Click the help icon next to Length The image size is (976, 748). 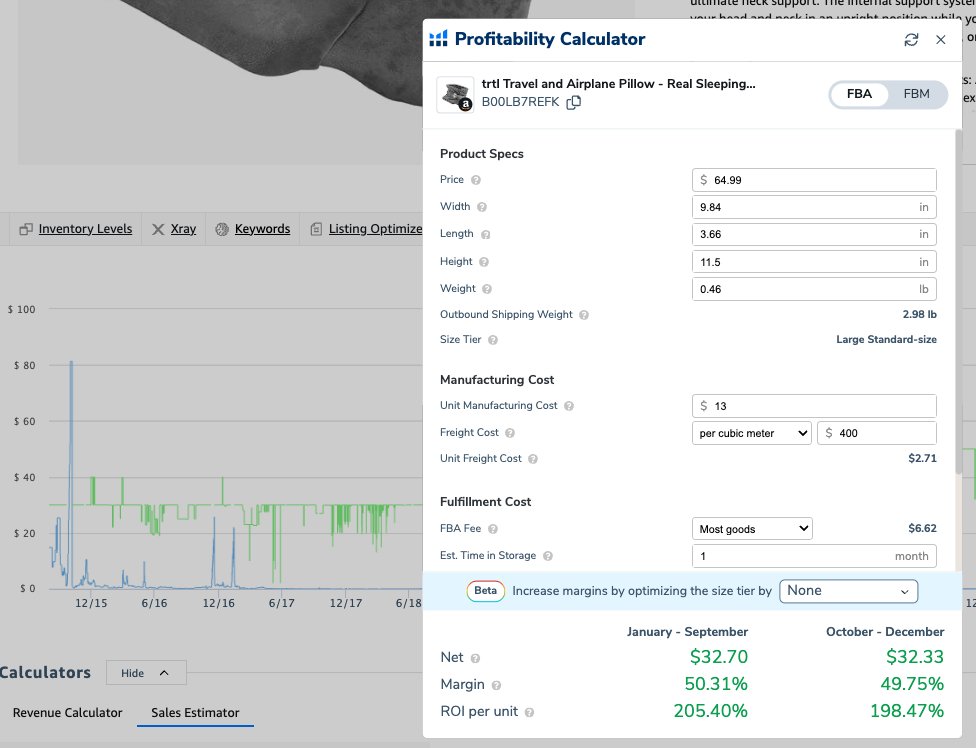486,235
